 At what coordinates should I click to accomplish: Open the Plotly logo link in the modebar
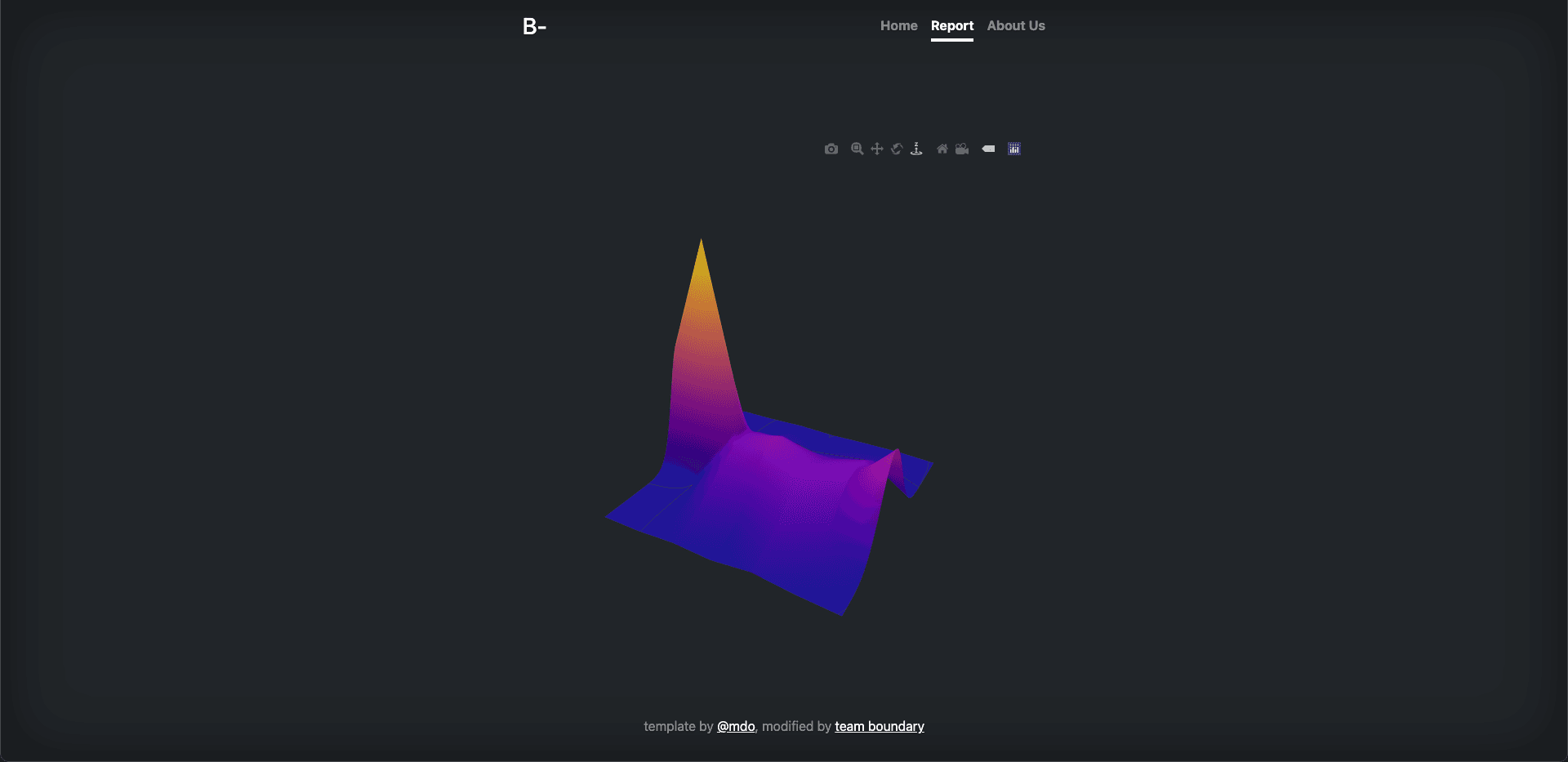click(1014, 149)
